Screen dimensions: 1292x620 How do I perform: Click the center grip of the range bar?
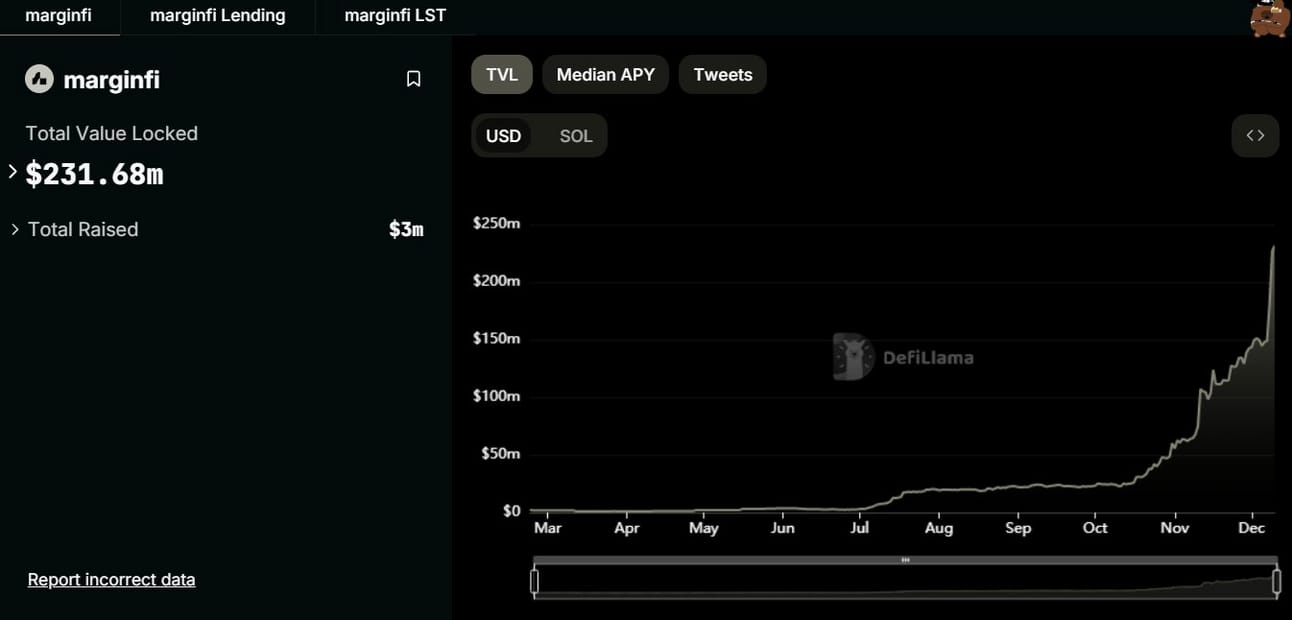905,560
